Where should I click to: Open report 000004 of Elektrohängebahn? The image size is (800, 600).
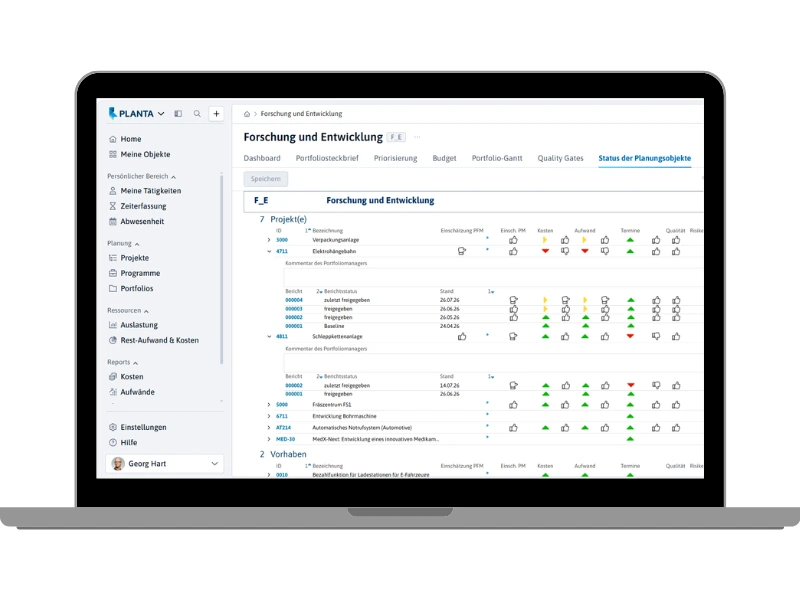pos(294,300)
